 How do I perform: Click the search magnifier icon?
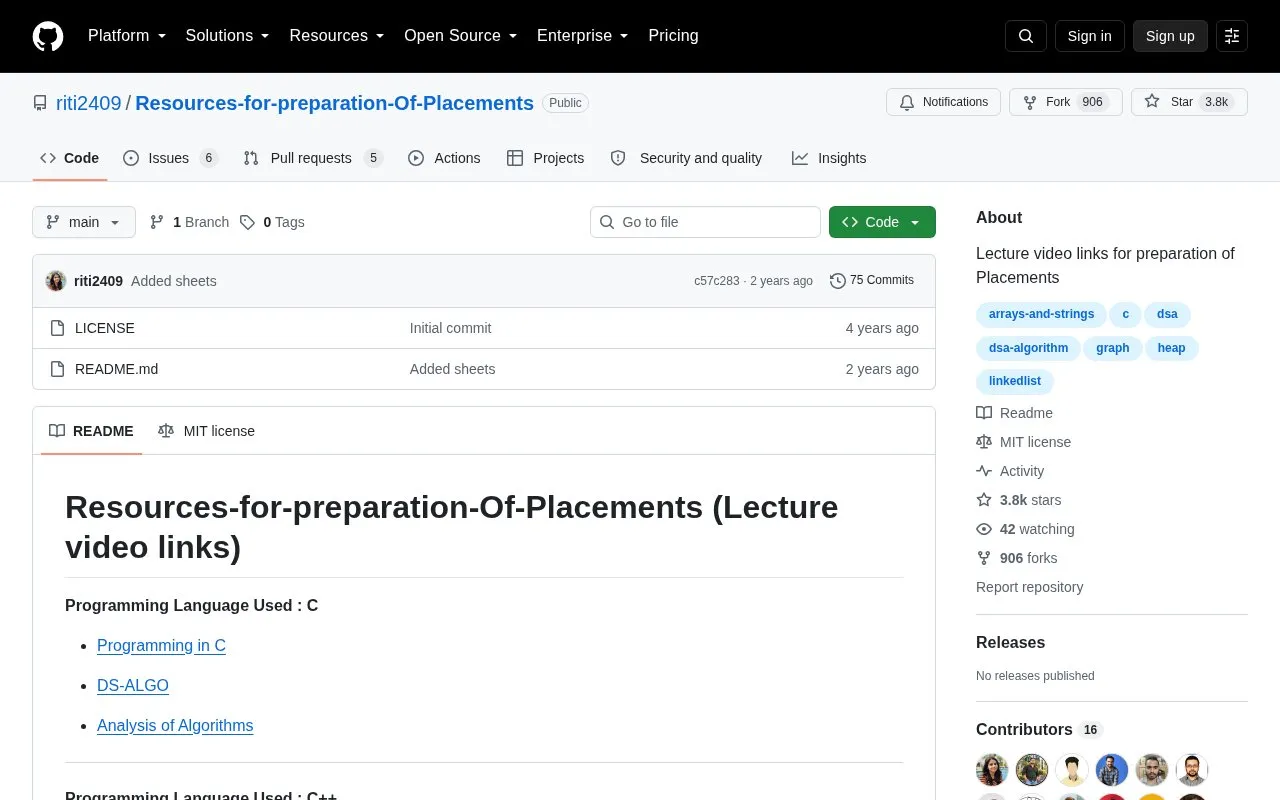(x=1026, y=36)
